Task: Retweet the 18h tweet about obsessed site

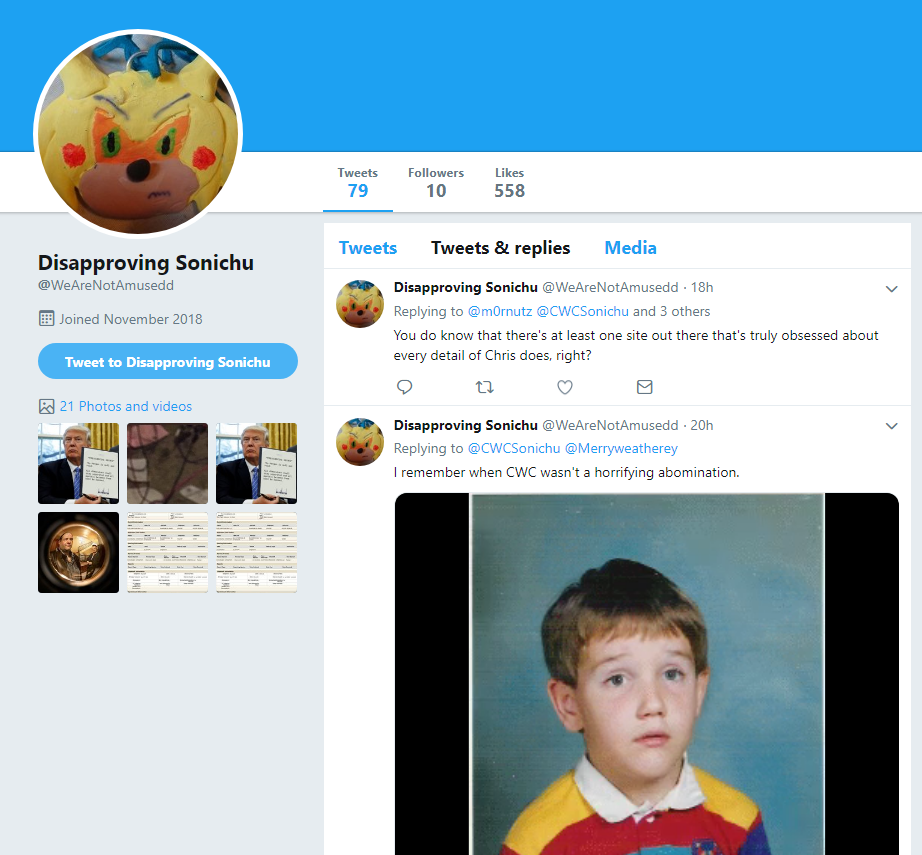Action: coord(485,387)
